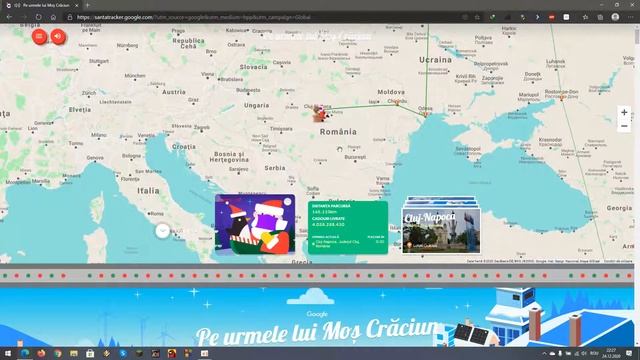This screenshot has width=640, height=360.
Task: Select the Pe urmele lui Moș Crăciun tab
Action: [42, 5]
